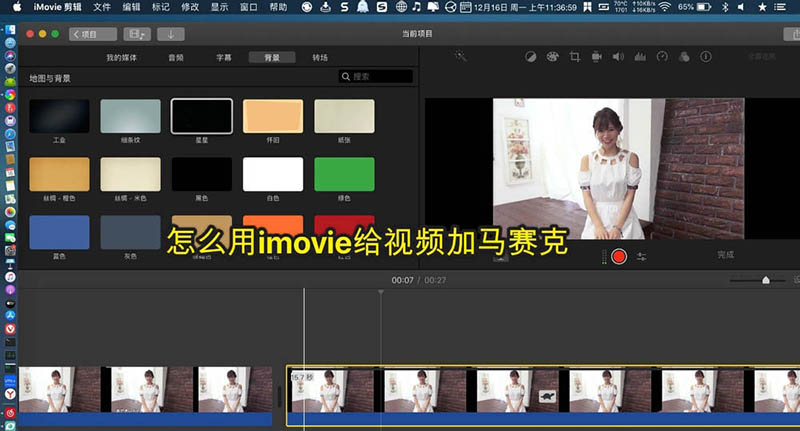This screenshot has height=431, width=800.
Task: Choose the beige paper background thumbnail
Action: pos(344,116)
